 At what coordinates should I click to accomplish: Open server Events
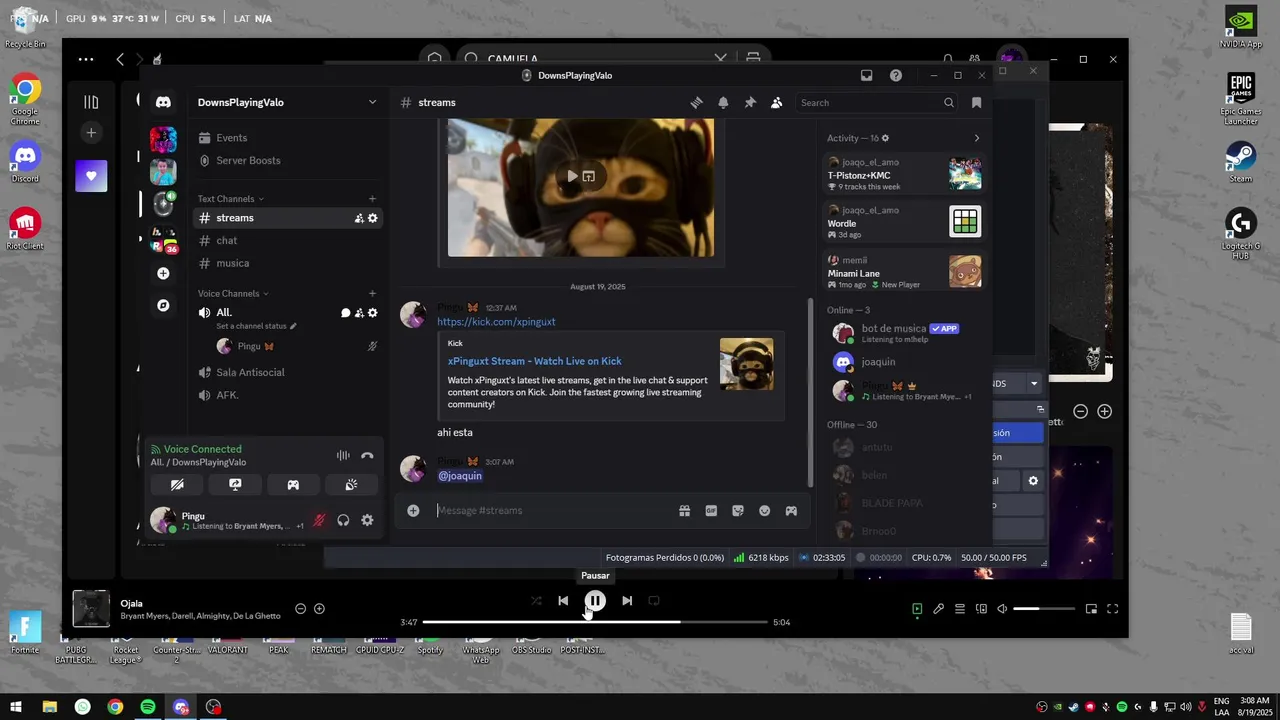tap(231, 138)
